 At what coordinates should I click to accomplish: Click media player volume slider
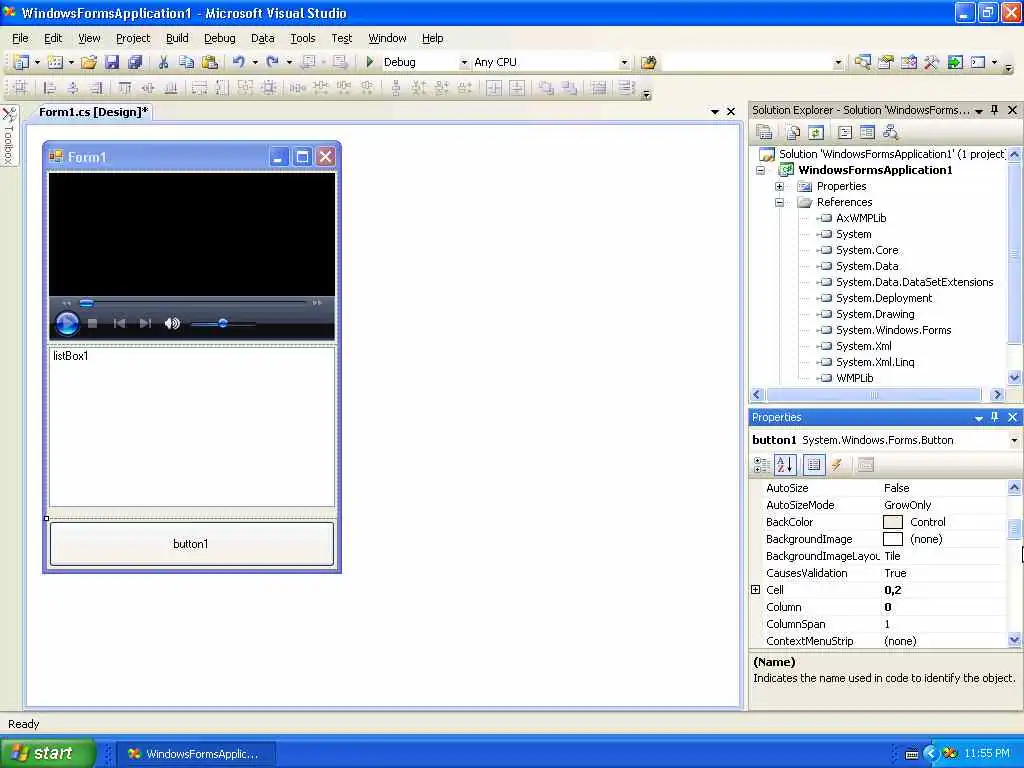pos(222,323)
